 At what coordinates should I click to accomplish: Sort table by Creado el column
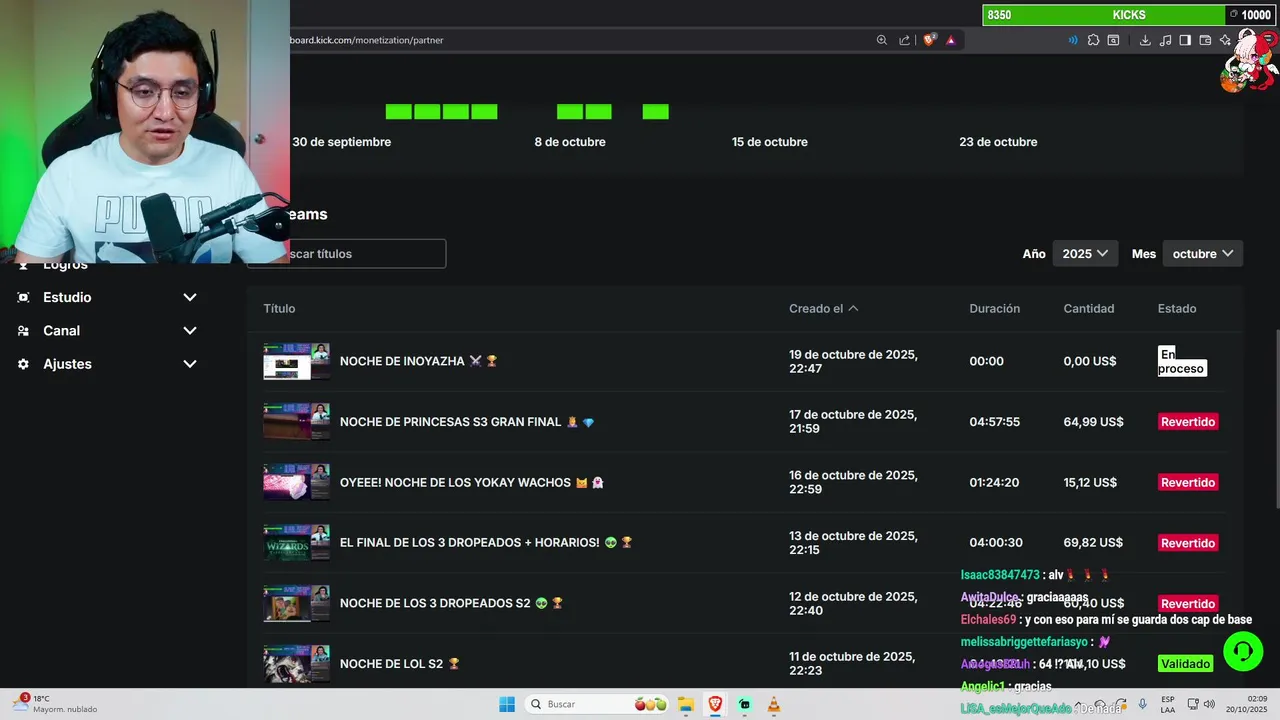tap(824, 309)
